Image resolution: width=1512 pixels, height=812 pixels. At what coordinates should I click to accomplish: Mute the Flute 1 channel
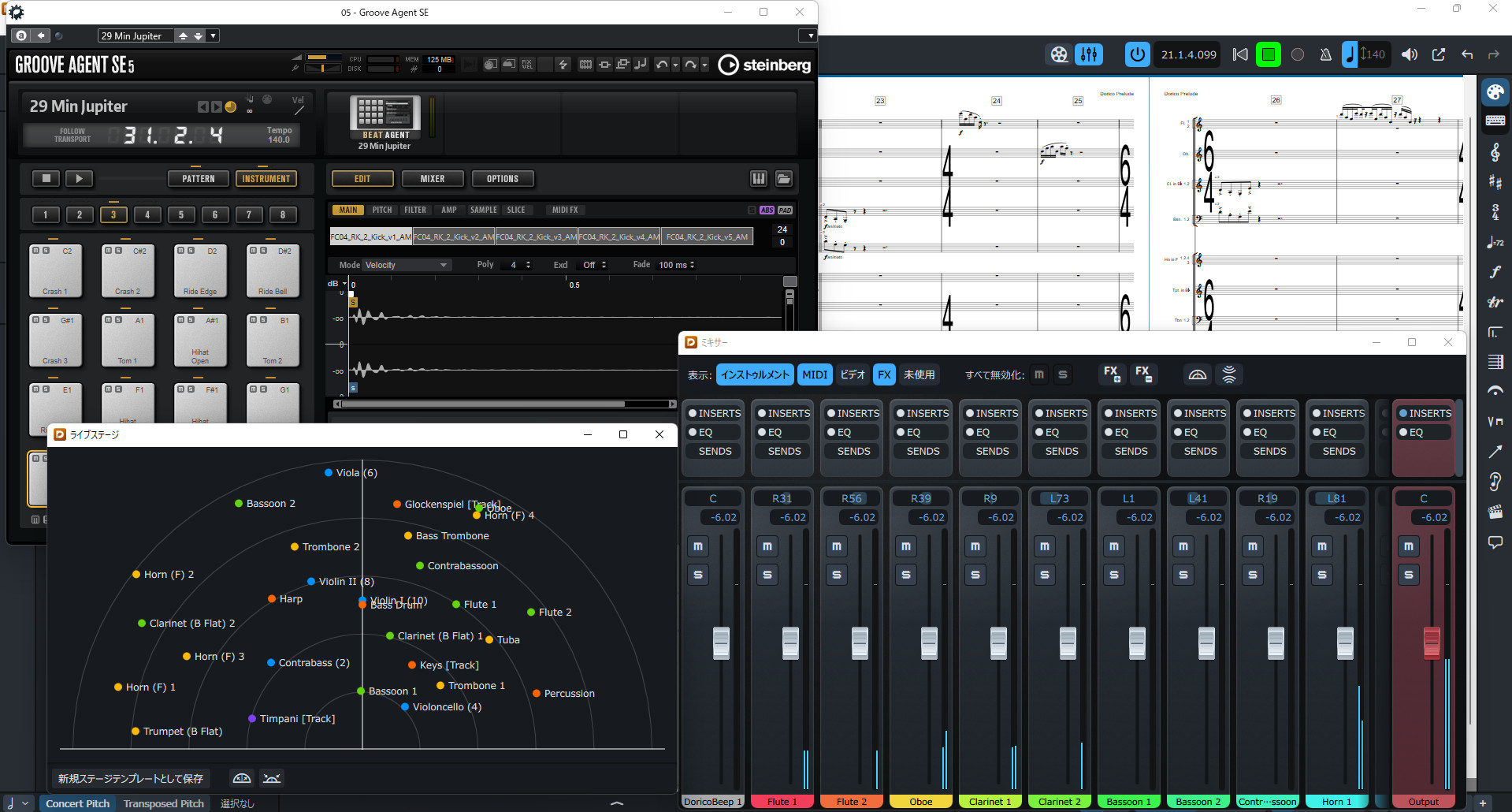click(767, 546)
